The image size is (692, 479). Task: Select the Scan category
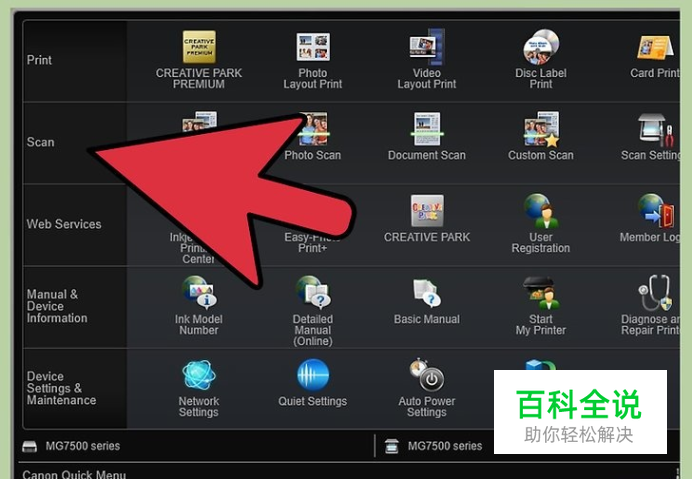(x=40, y=142)
